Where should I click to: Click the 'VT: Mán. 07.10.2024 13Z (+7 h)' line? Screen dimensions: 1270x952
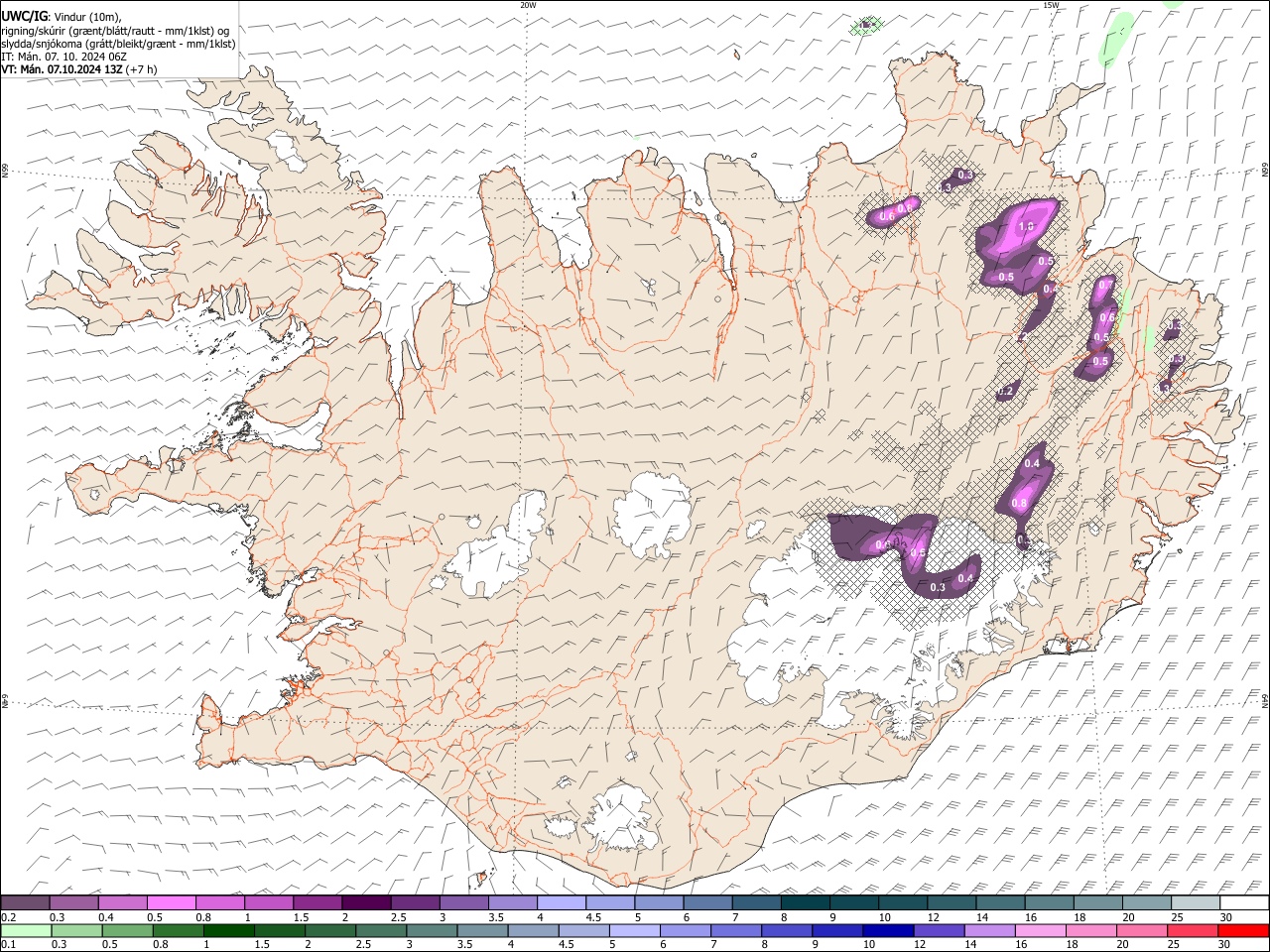coord(78,69)
